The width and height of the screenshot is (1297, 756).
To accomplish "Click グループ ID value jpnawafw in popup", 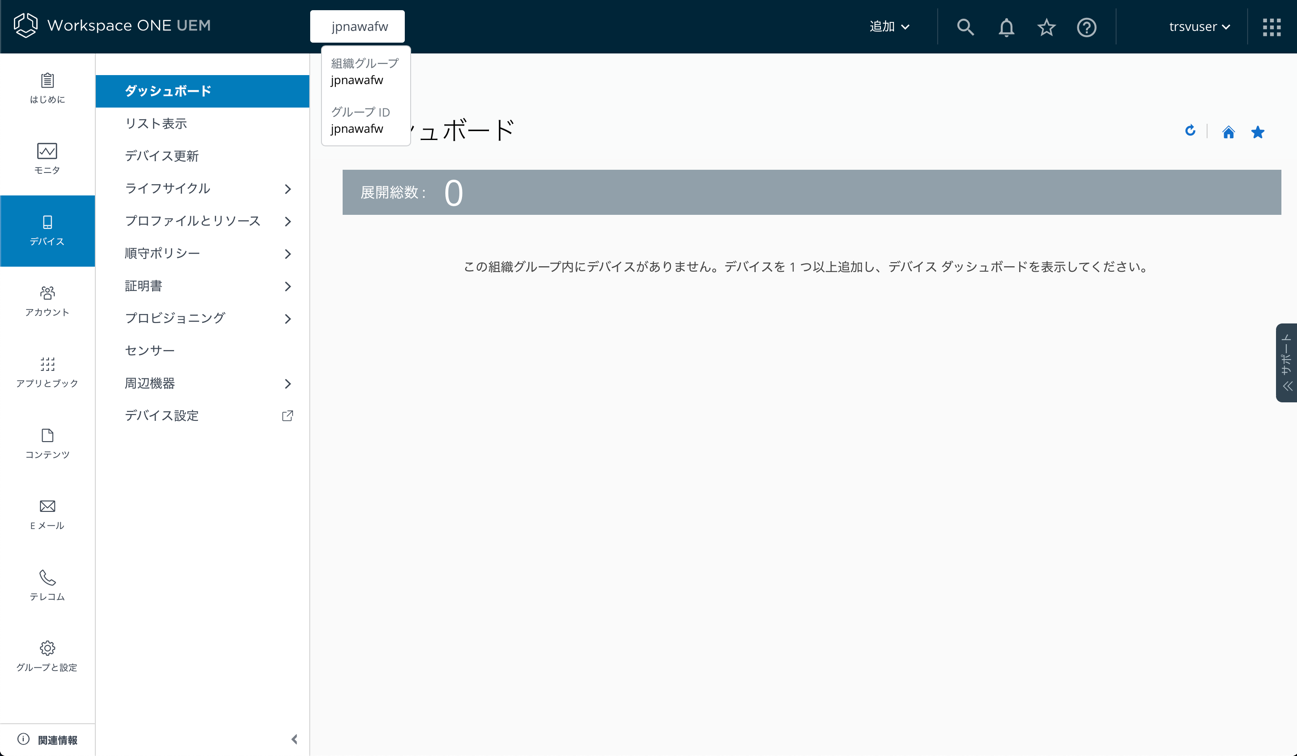I will click(357, 129).
